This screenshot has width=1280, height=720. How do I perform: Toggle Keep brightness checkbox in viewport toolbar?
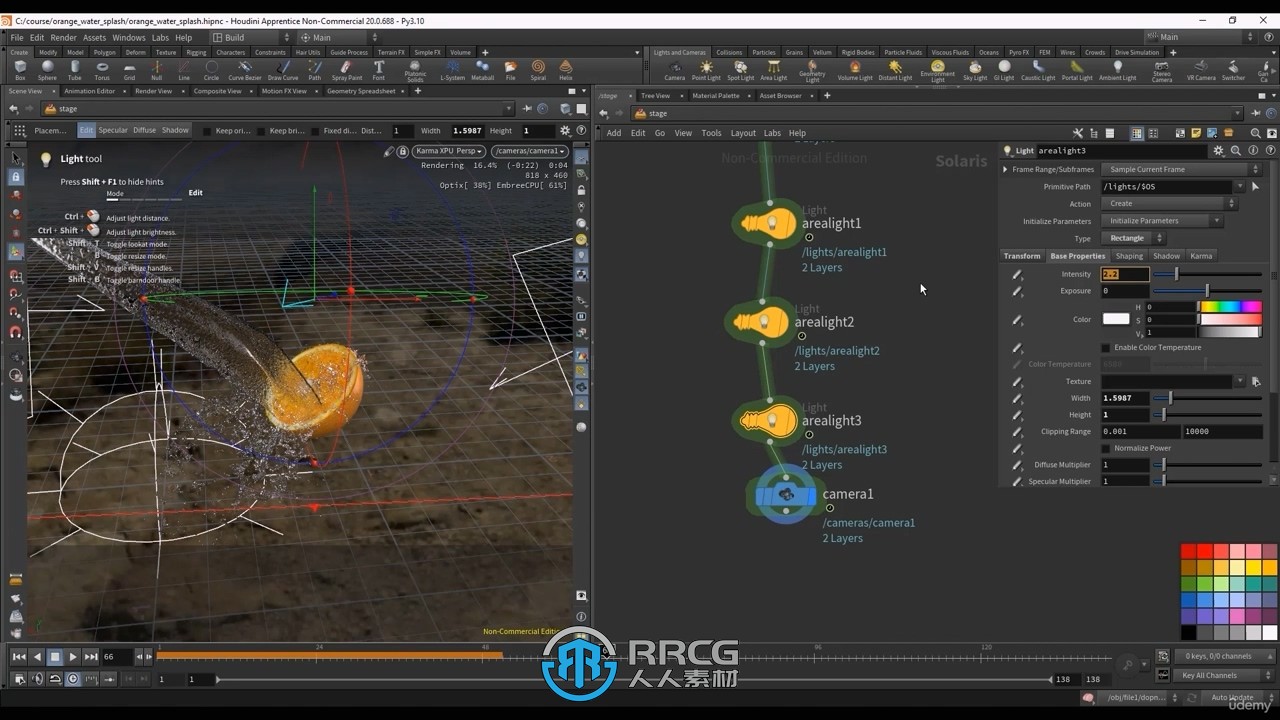(262, 131)
